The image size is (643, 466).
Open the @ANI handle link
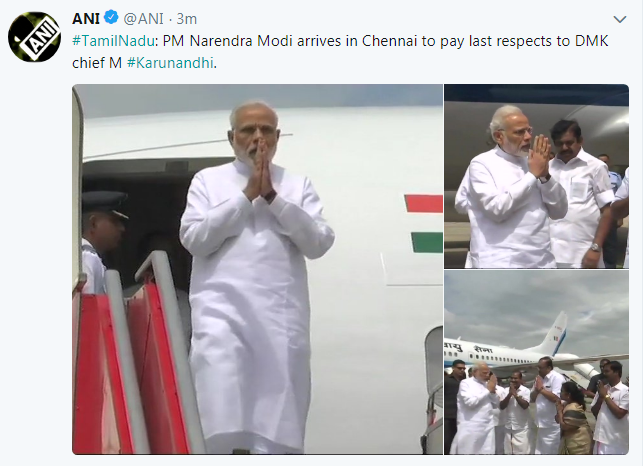(144, 18)
